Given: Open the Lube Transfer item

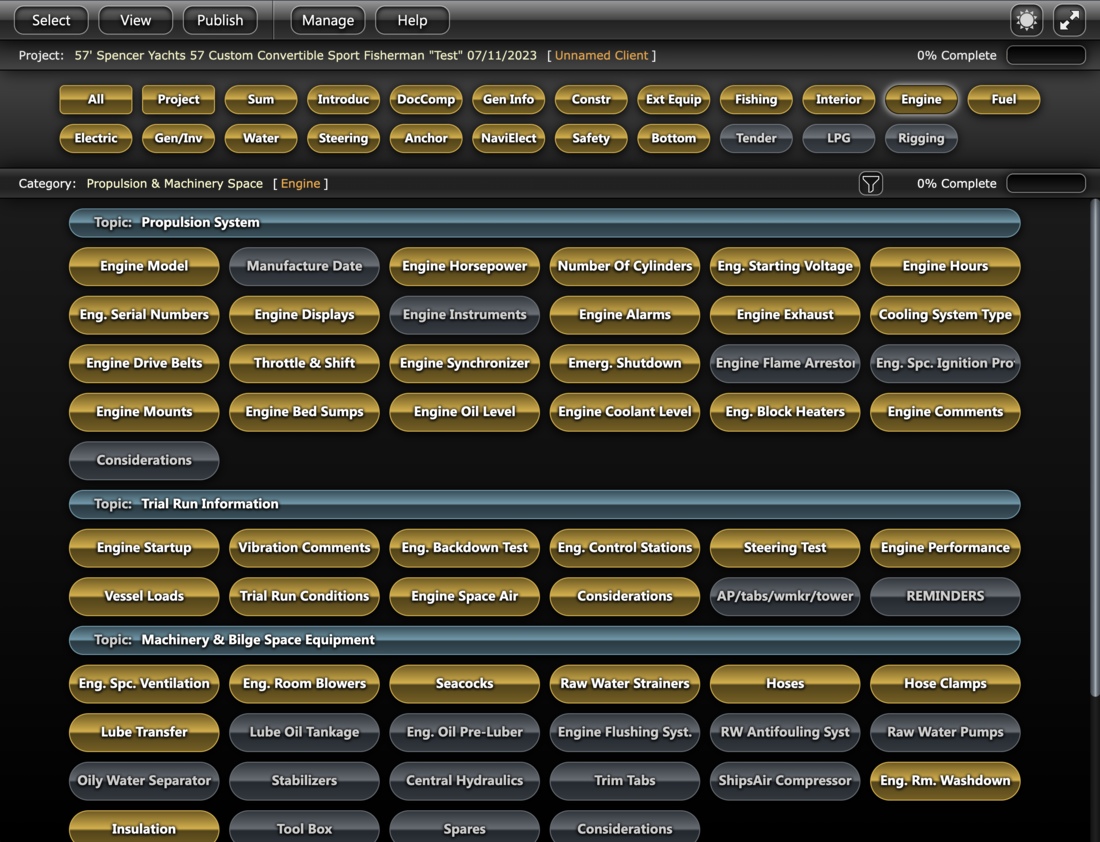Looking at the screenshot, I should point(144,733).
